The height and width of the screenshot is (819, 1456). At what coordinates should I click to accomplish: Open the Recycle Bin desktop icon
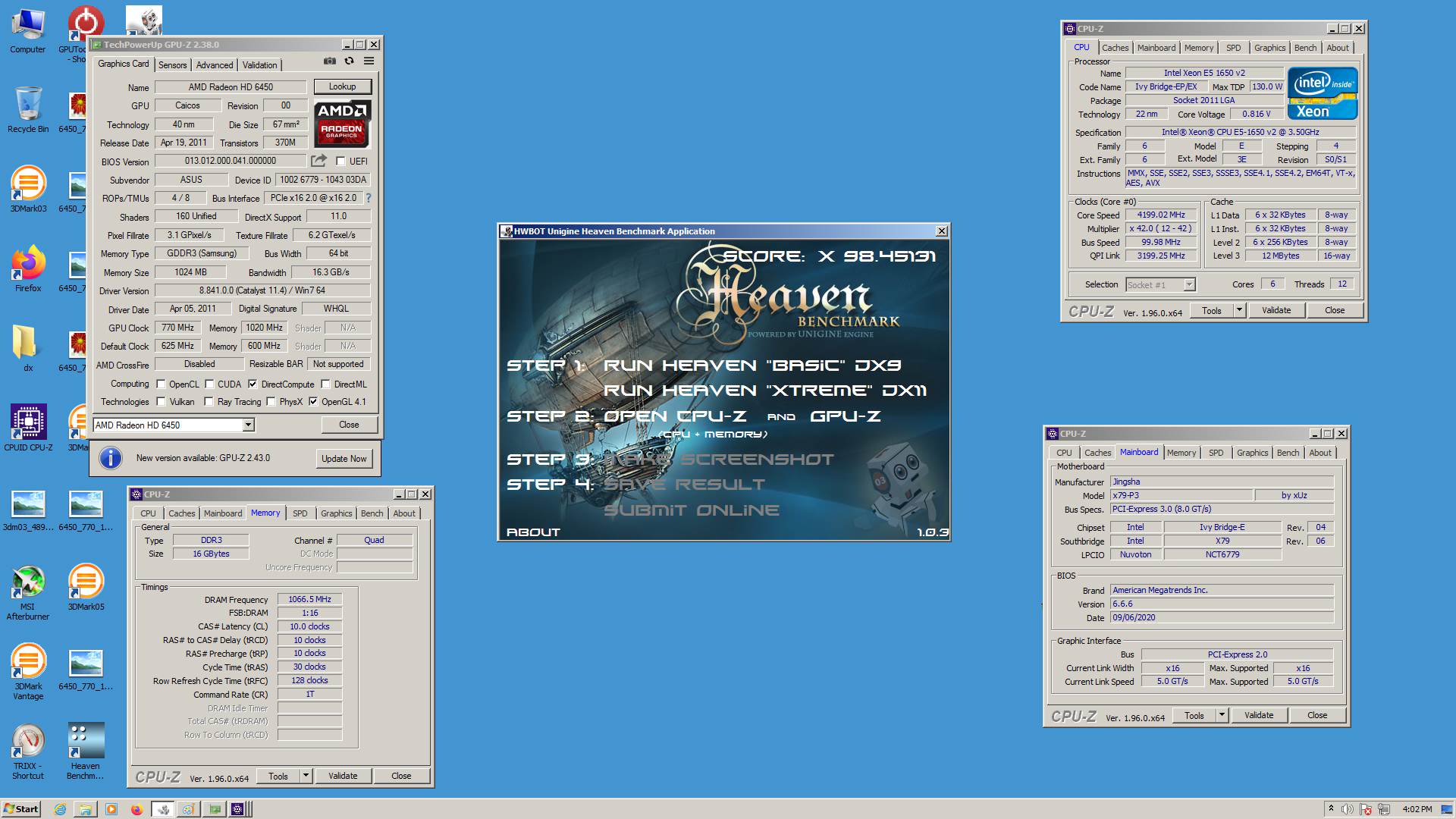coord(28,111)
